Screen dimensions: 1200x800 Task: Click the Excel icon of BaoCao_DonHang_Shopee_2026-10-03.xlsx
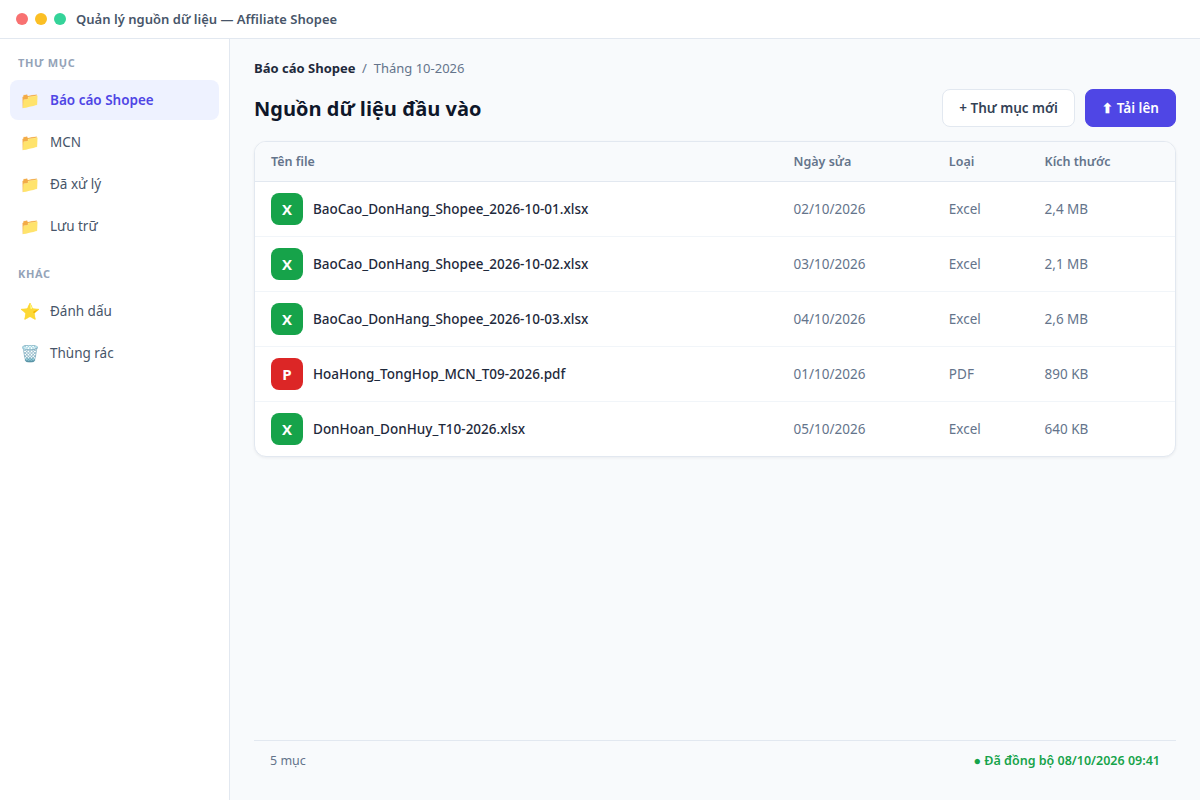click(287, 319)
